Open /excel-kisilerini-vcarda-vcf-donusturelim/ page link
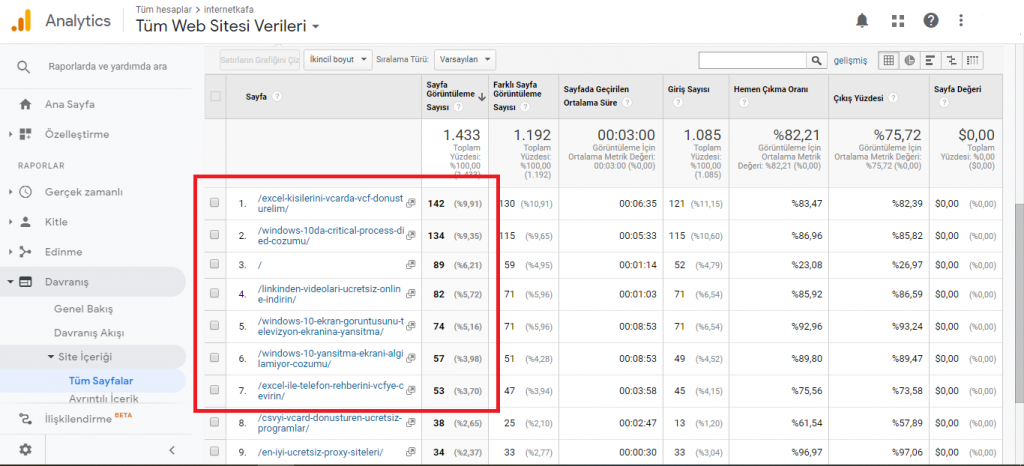The width and height of the screenshot is (1024, 466). point(330,204)
